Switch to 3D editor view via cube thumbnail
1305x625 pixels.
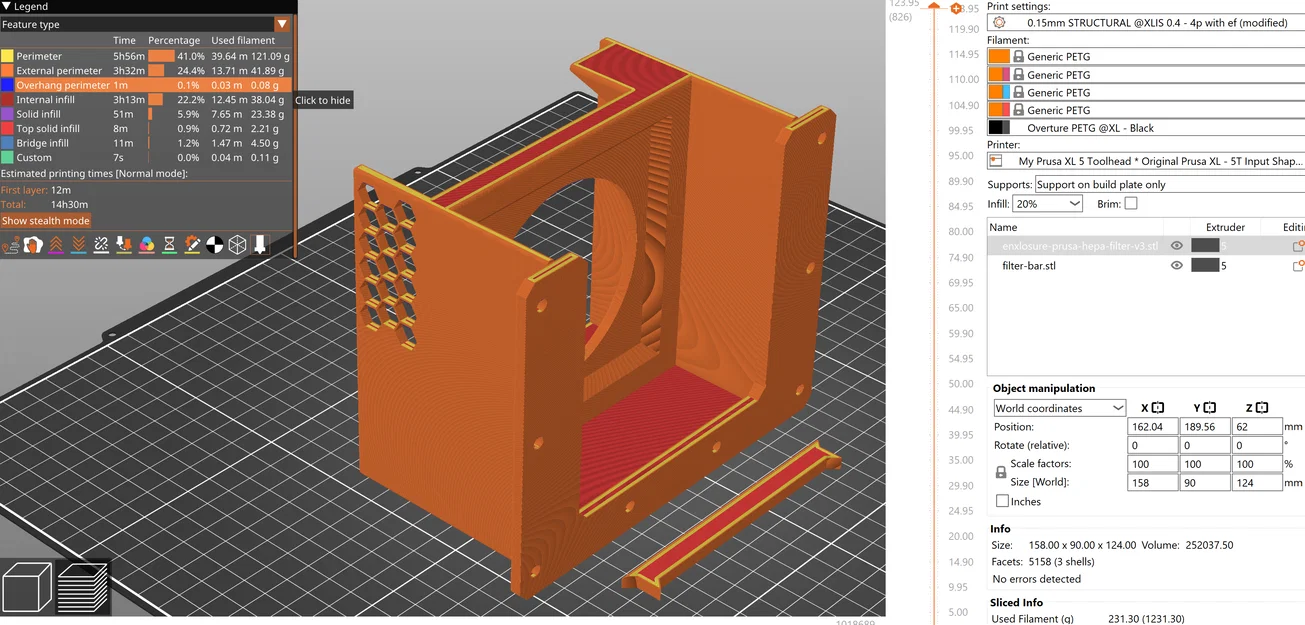click(x=27, y=587)
